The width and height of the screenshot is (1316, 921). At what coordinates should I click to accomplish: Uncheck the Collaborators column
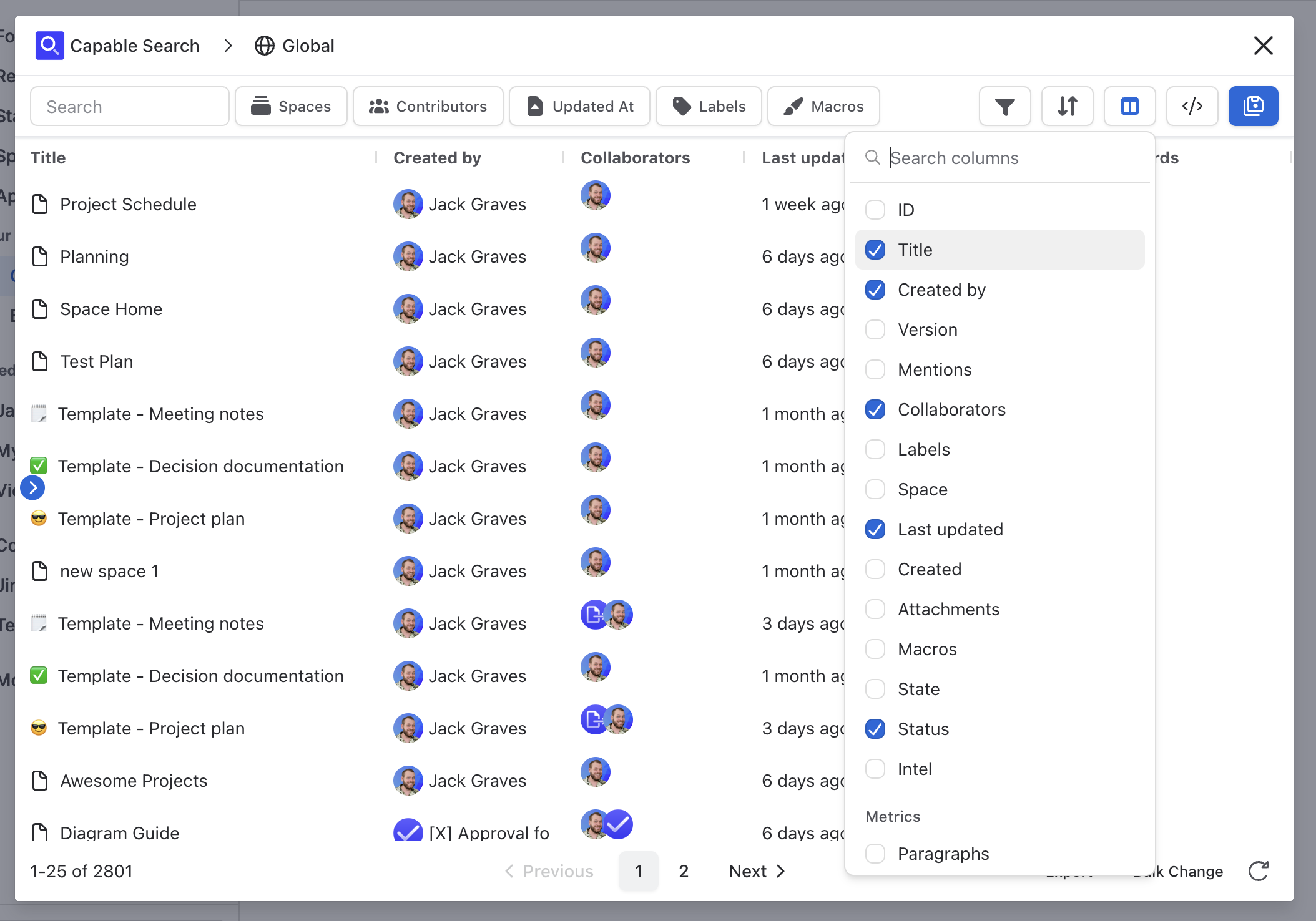pyautogui.click(x=875, y=409)
